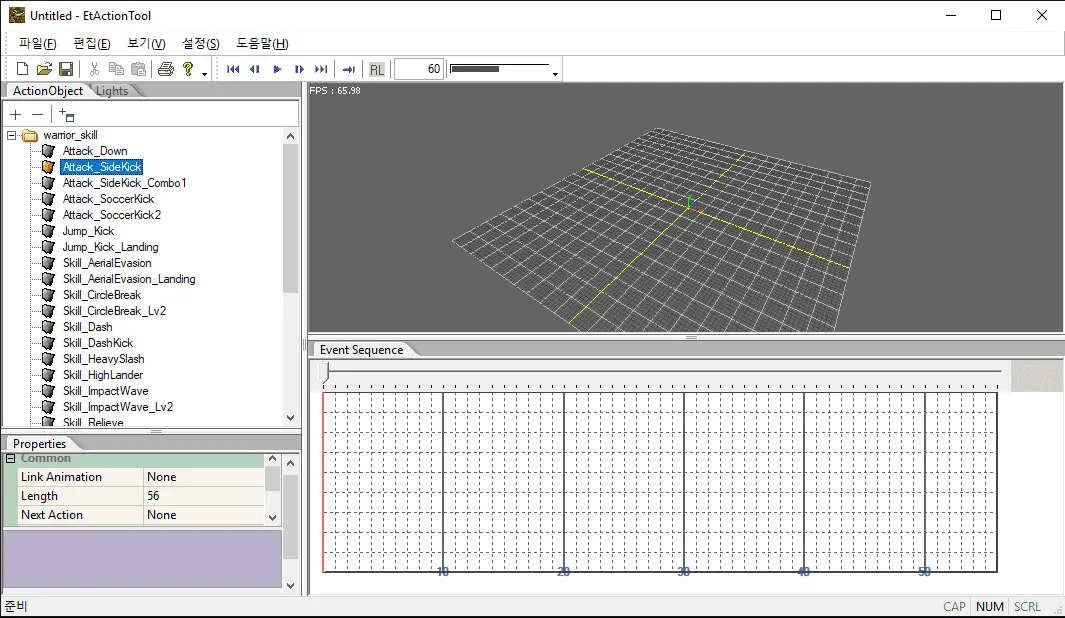Click the Next Action value None
The image size is (1065, 618).
[204, 515]
